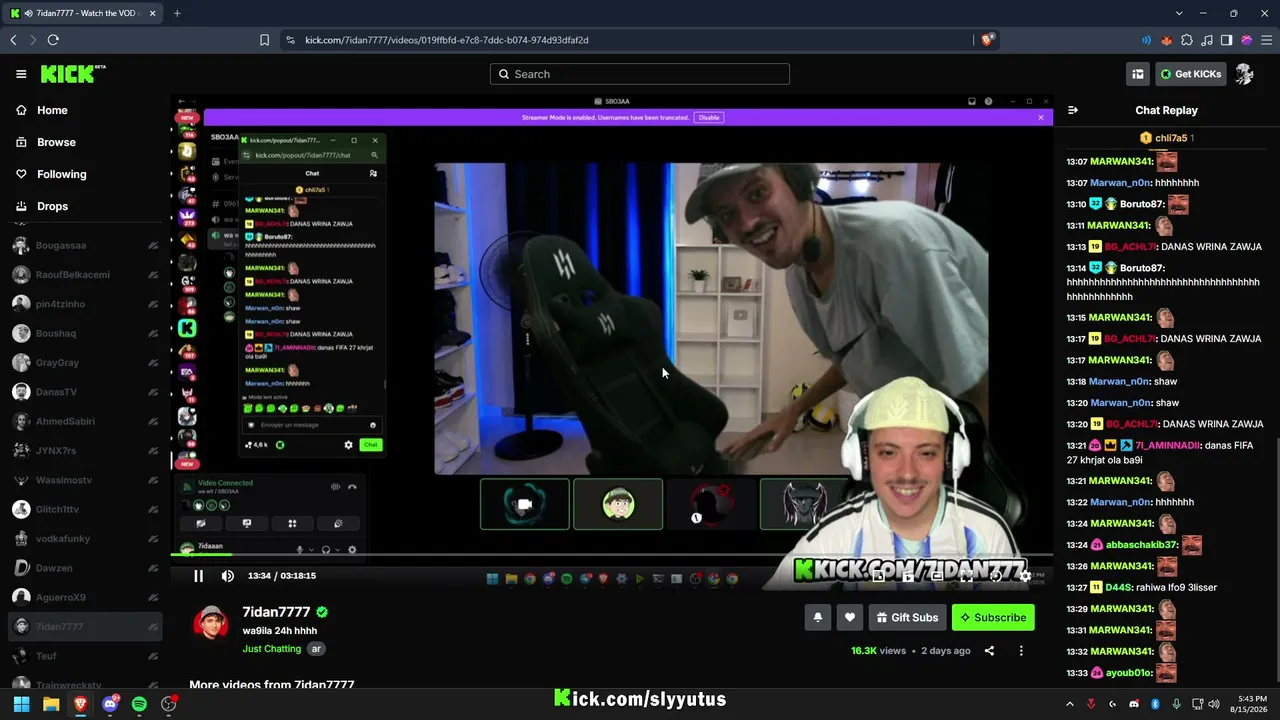Open the tab search dropdown
Screen dimensions: 1280x720
pos(1179,13)
